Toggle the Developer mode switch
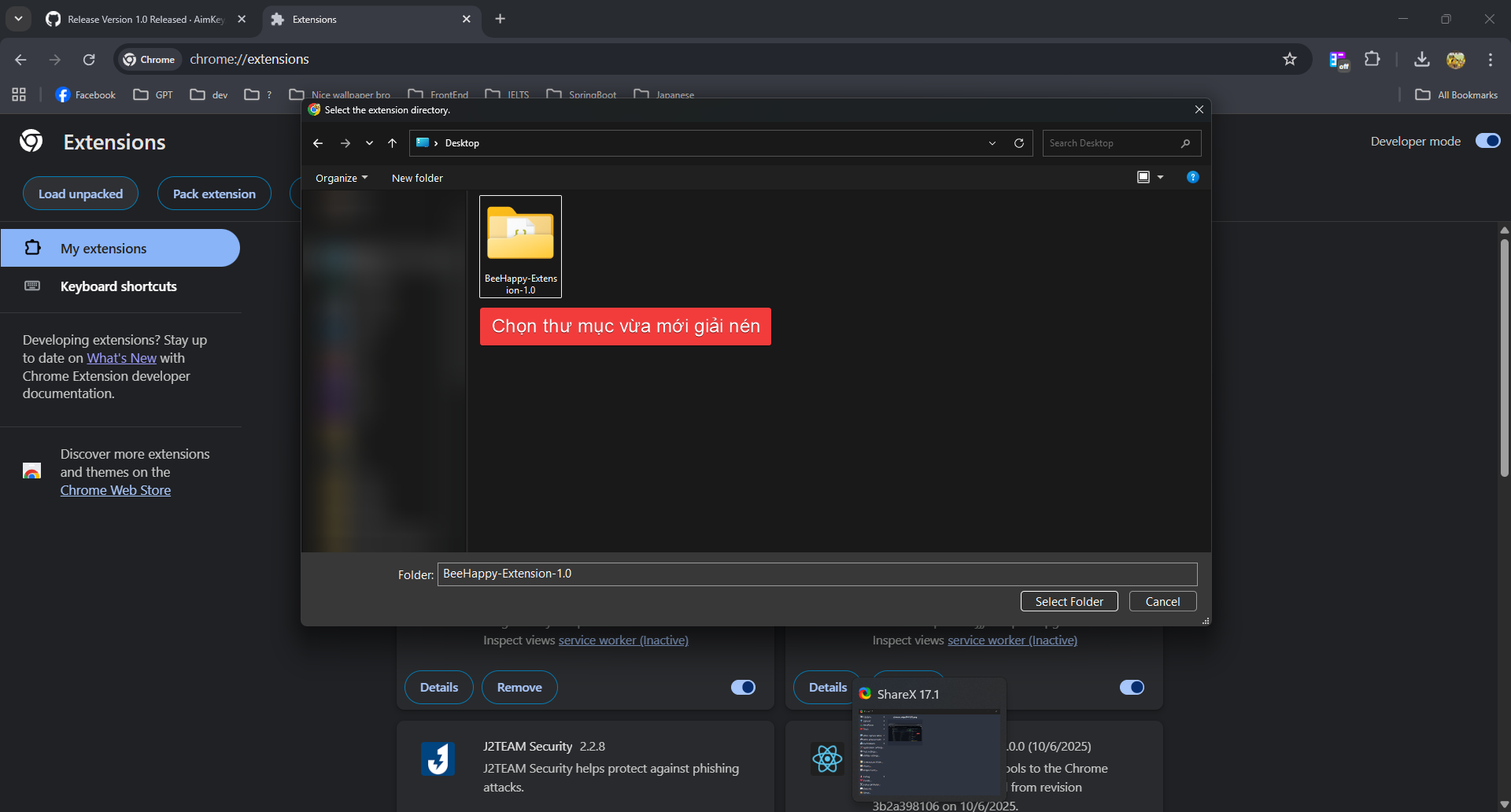Screen dimensions: 1511x812 click(1487, 141)
